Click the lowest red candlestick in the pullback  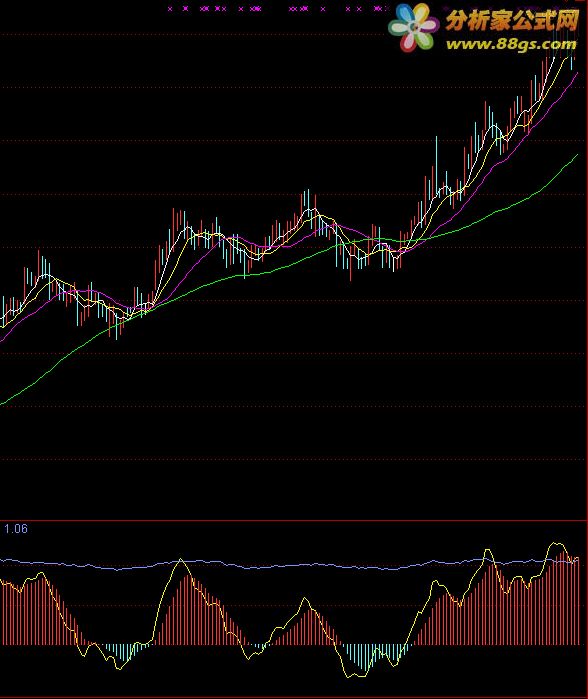pyautogui.click(x=350, y=261)
